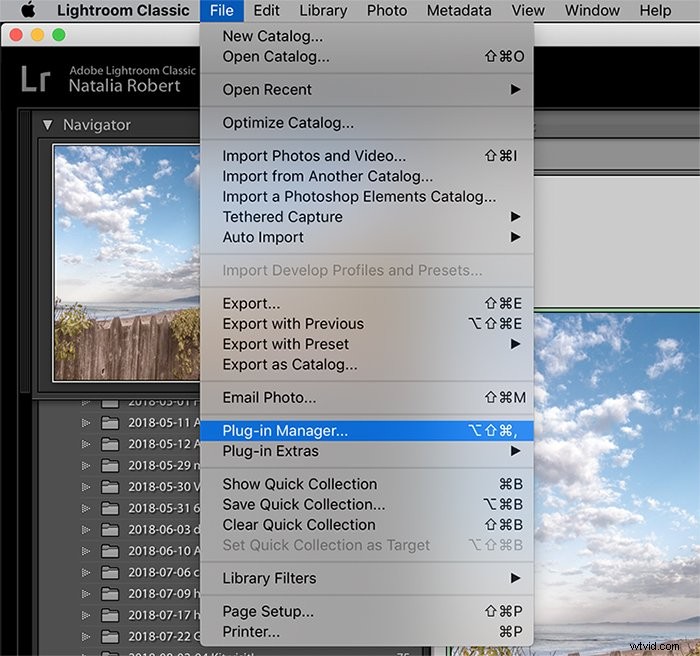Open the Metadata menu
The width and height of the screenshot is (700, 656).
459,10
